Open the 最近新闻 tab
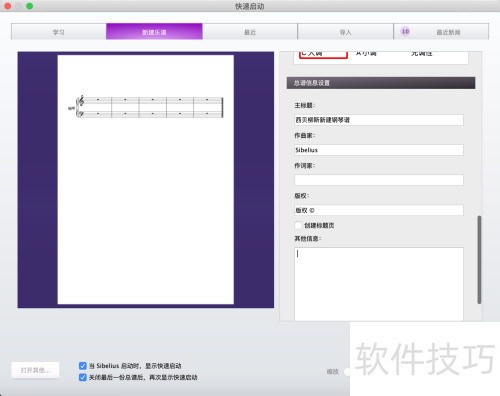The image size is (500, 396). 441,32
